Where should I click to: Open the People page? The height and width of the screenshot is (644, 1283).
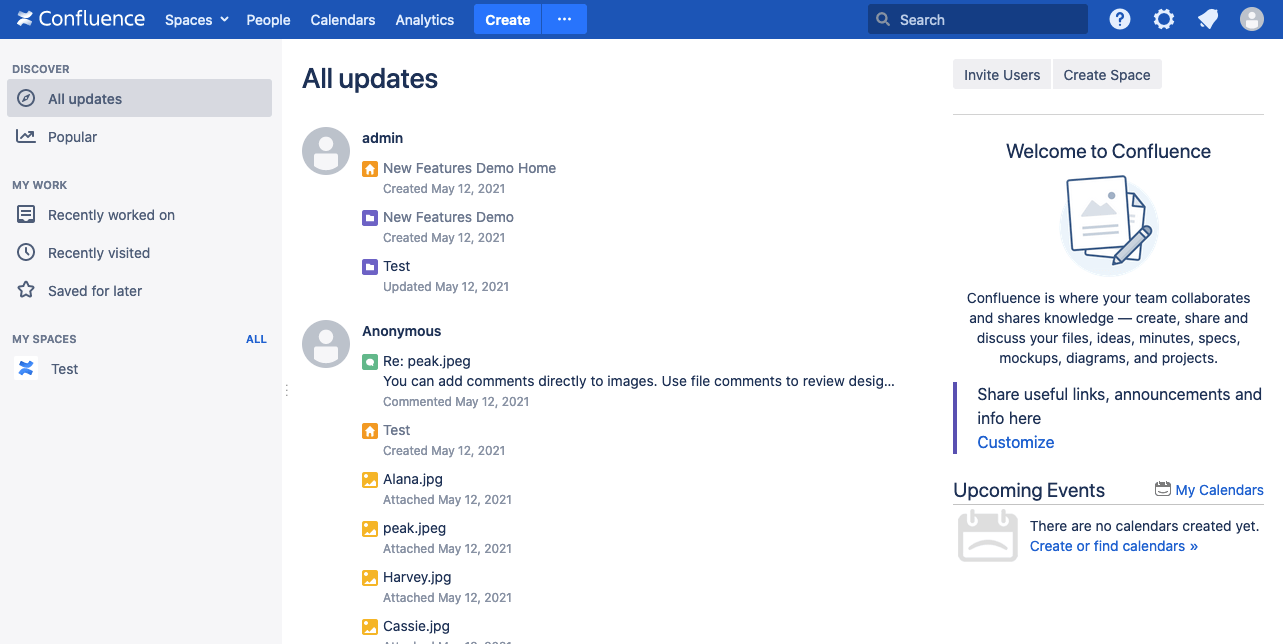(x=268, y=19)
